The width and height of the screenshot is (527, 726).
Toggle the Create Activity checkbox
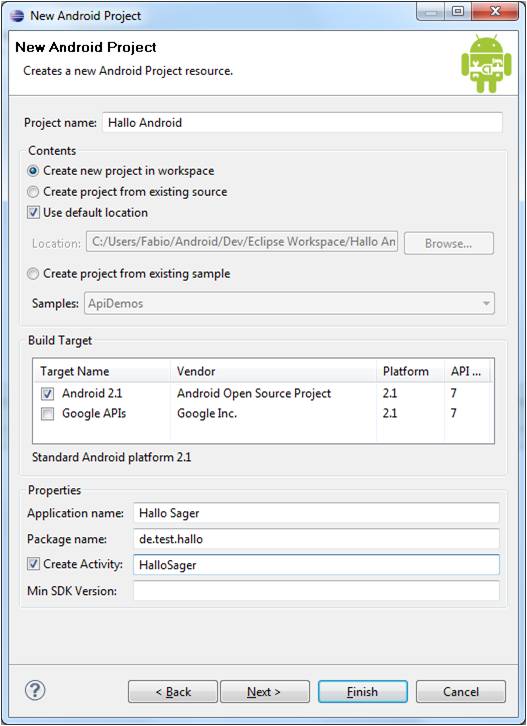coord(33,564)
